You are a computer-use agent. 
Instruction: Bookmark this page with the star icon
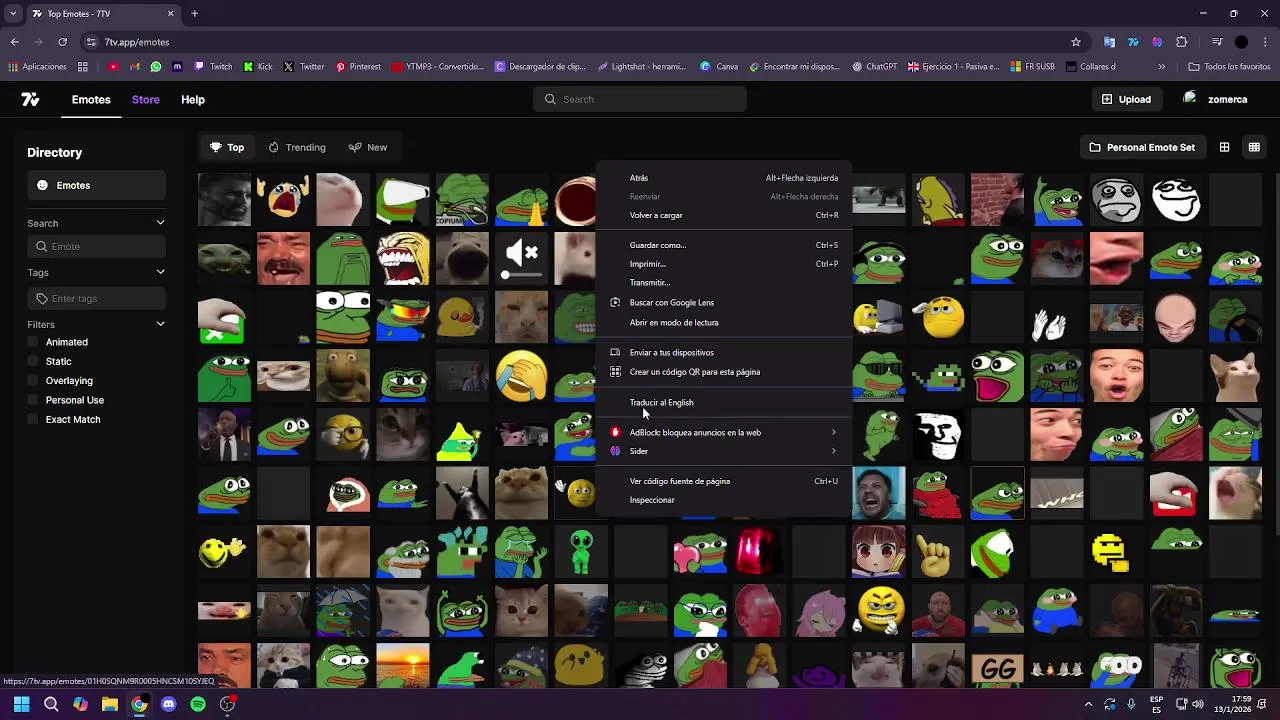pyautogui.click(x=1076, y=42)
